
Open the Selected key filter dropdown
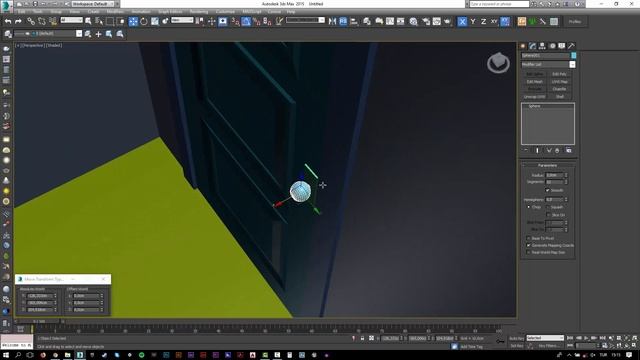(x=545, y=338)
